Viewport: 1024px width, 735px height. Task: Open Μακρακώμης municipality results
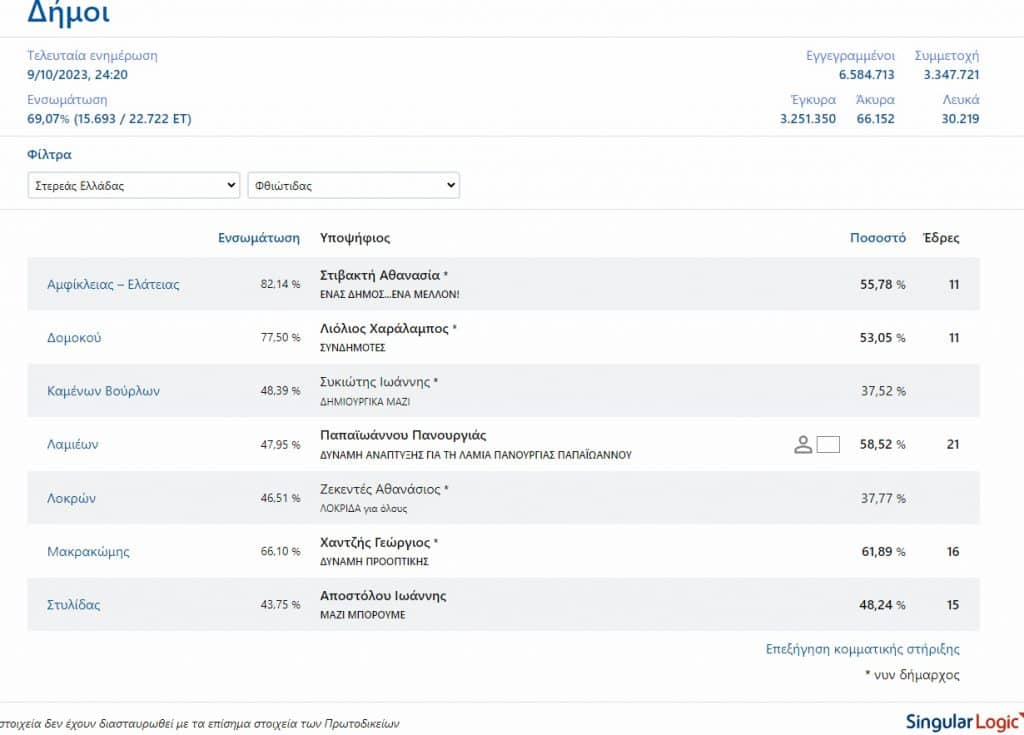pos(88,551)
